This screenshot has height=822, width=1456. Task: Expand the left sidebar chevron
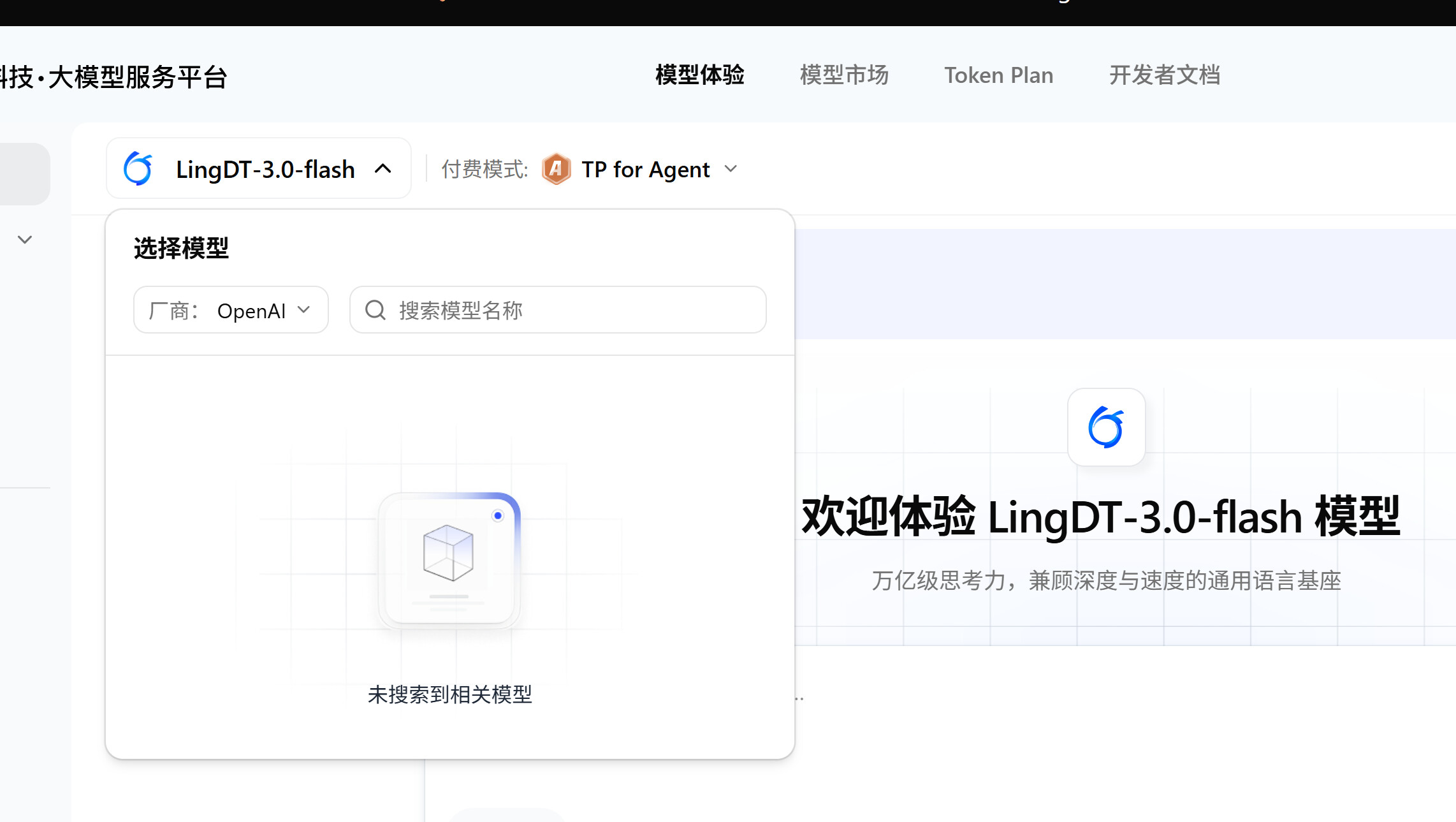[x=25, y=240]
